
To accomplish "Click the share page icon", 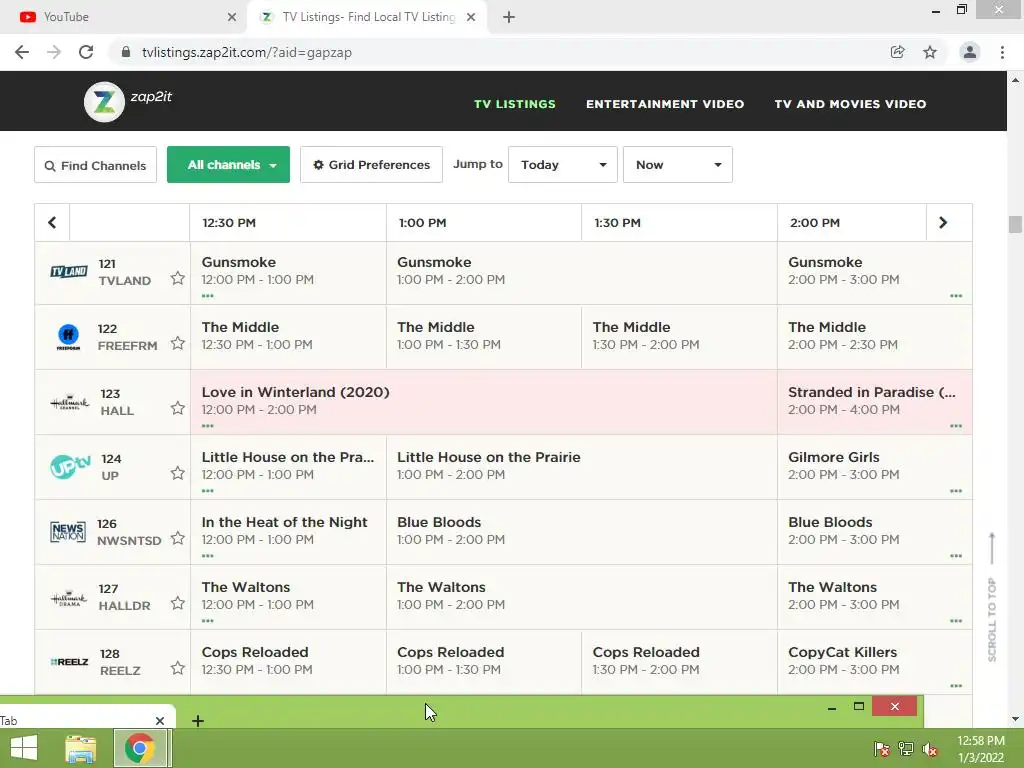I will (x=898, y=52).
